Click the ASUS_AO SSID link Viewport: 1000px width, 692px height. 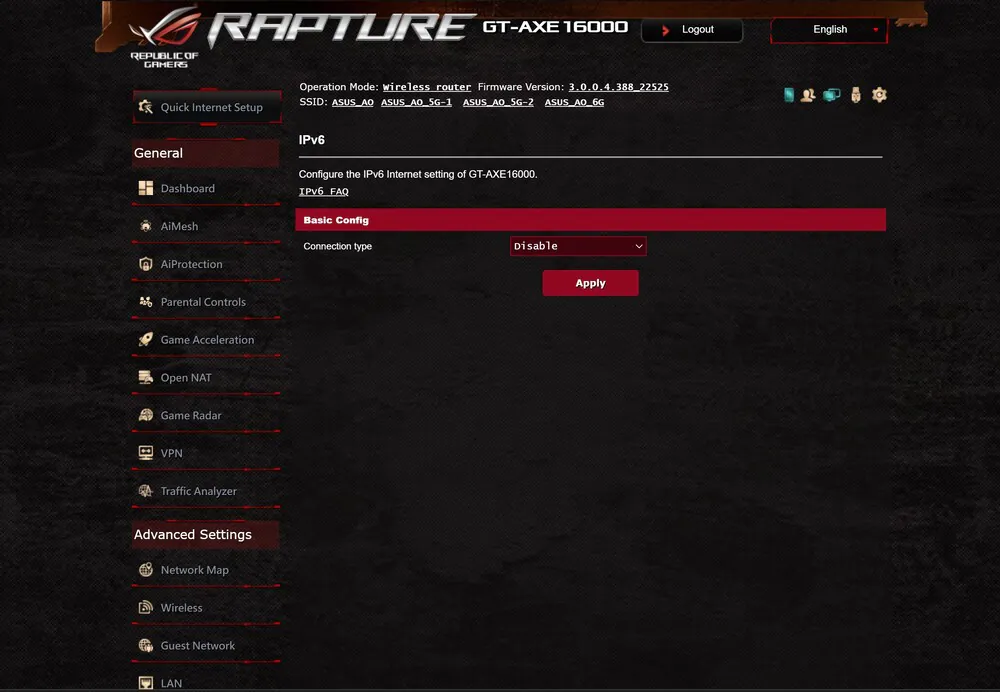tap(352, 102)
